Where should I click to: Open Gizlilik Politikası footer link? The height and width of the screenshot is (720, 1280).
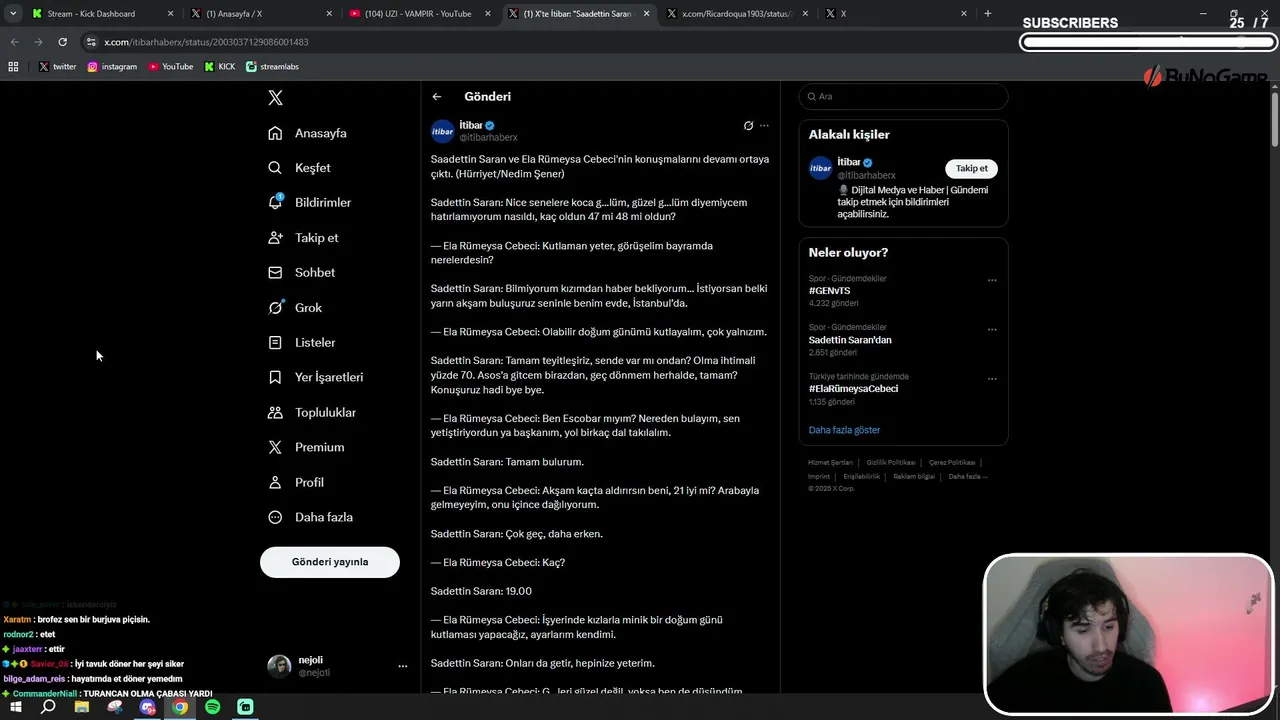(x=891, y=463)
